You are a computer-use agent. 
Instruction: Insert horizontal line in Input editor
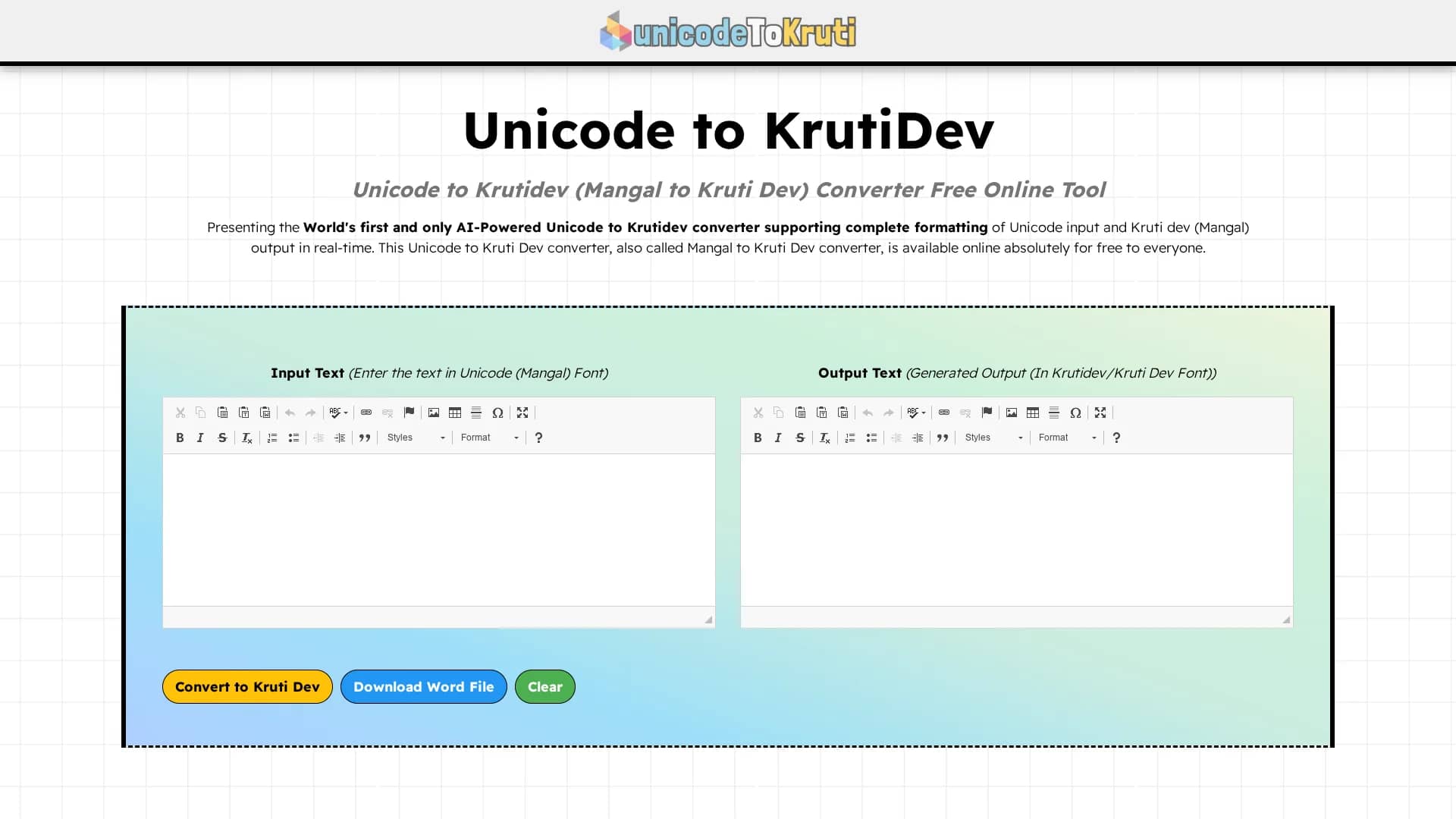click(476, 413)
